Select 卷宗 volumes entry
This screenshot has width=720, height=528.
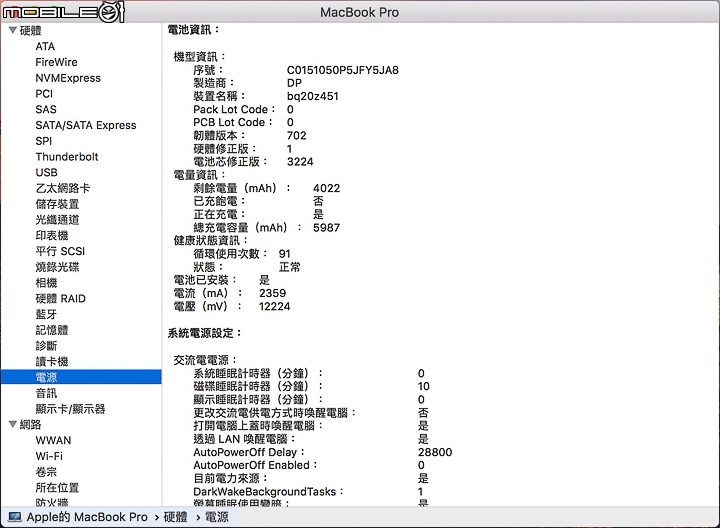point(46,472)
